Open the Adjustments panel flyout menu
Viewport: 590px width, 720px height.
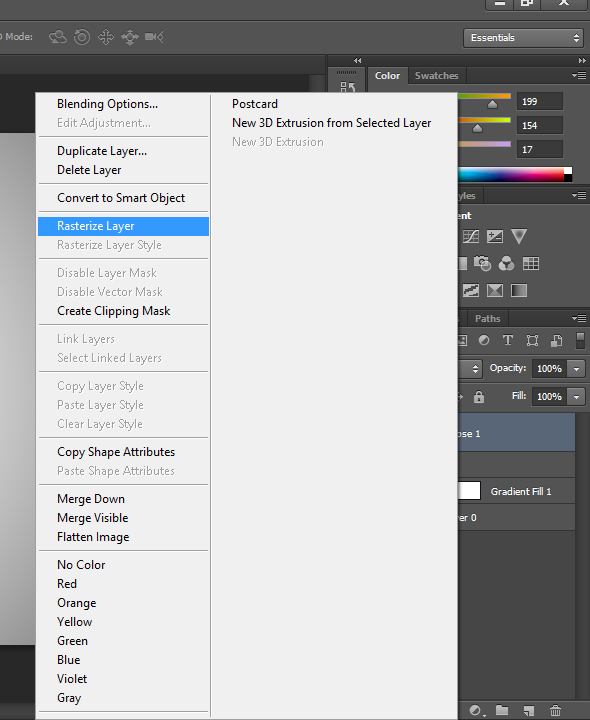(x=579, y=196)
